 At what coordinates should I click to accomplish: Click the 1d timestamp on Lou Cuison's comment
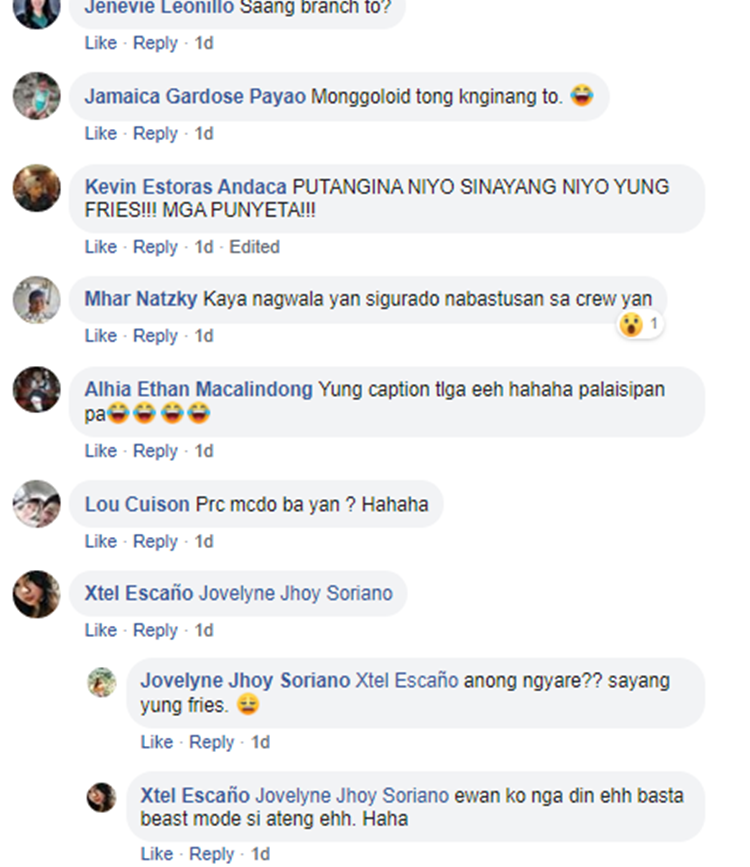(204, 541)
